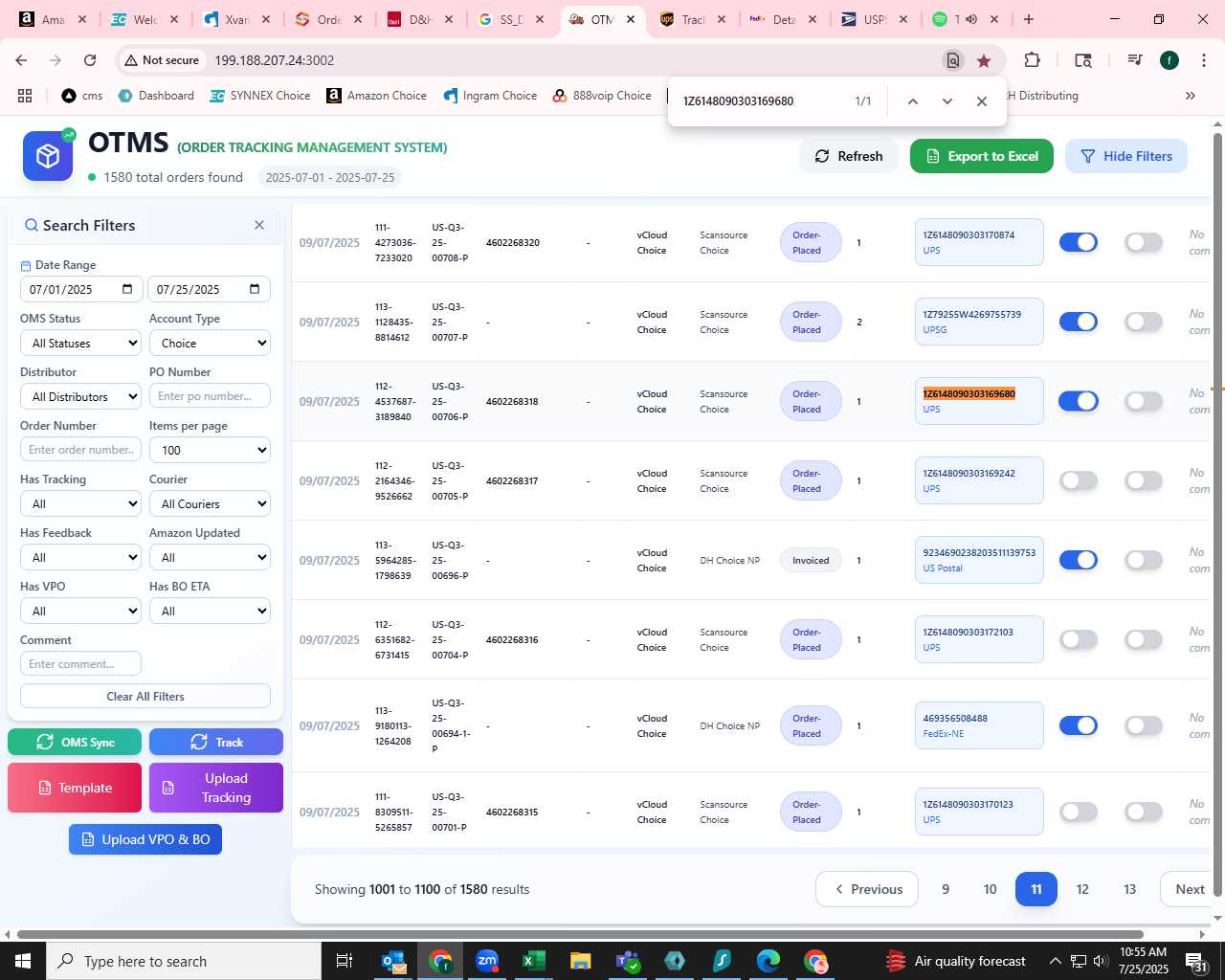1225x980 pixels.
Task: Click the Refresh button
Action: coord(849,156)
